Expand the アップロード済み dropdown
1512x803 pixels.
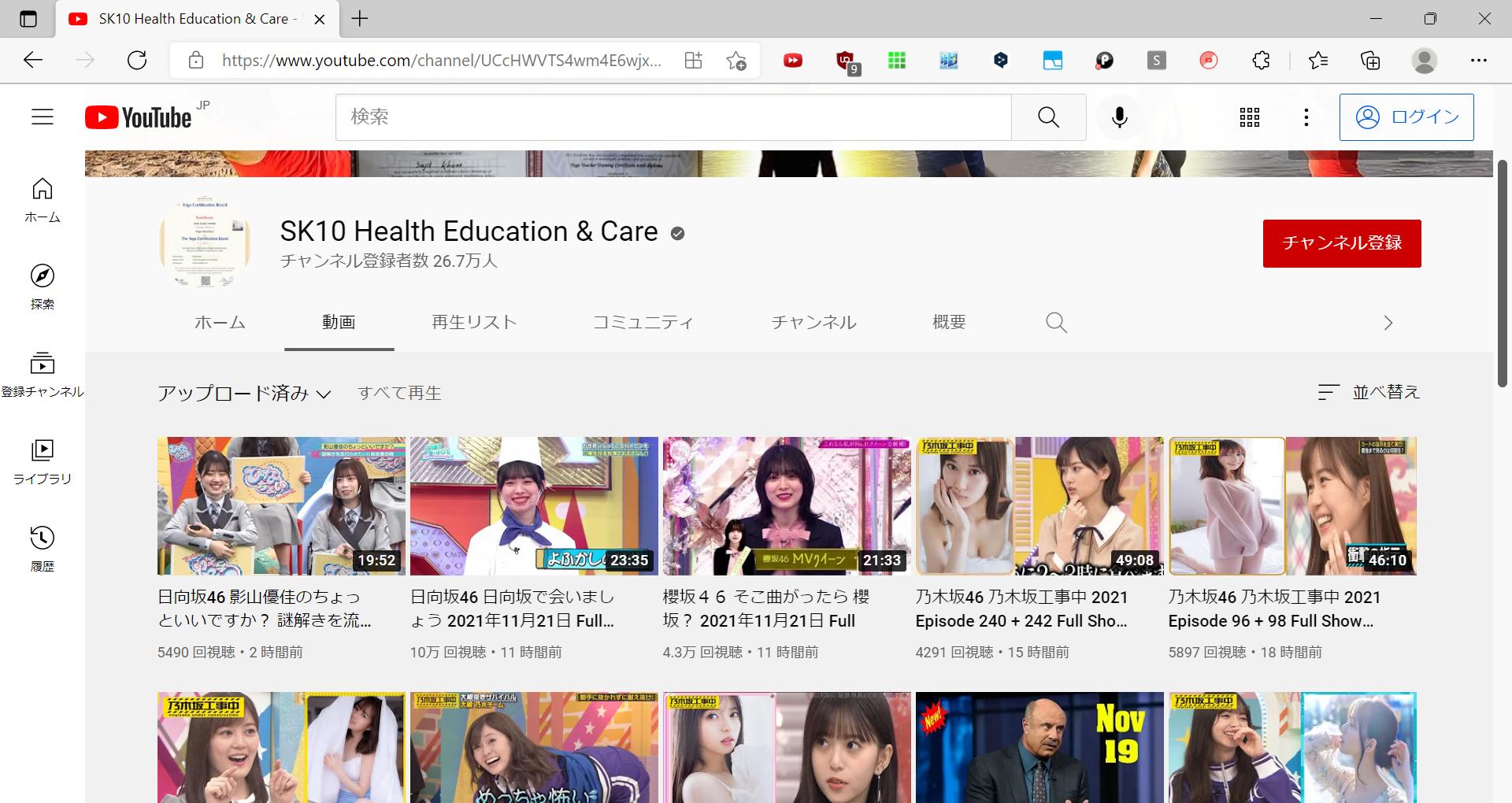(244, 394)
